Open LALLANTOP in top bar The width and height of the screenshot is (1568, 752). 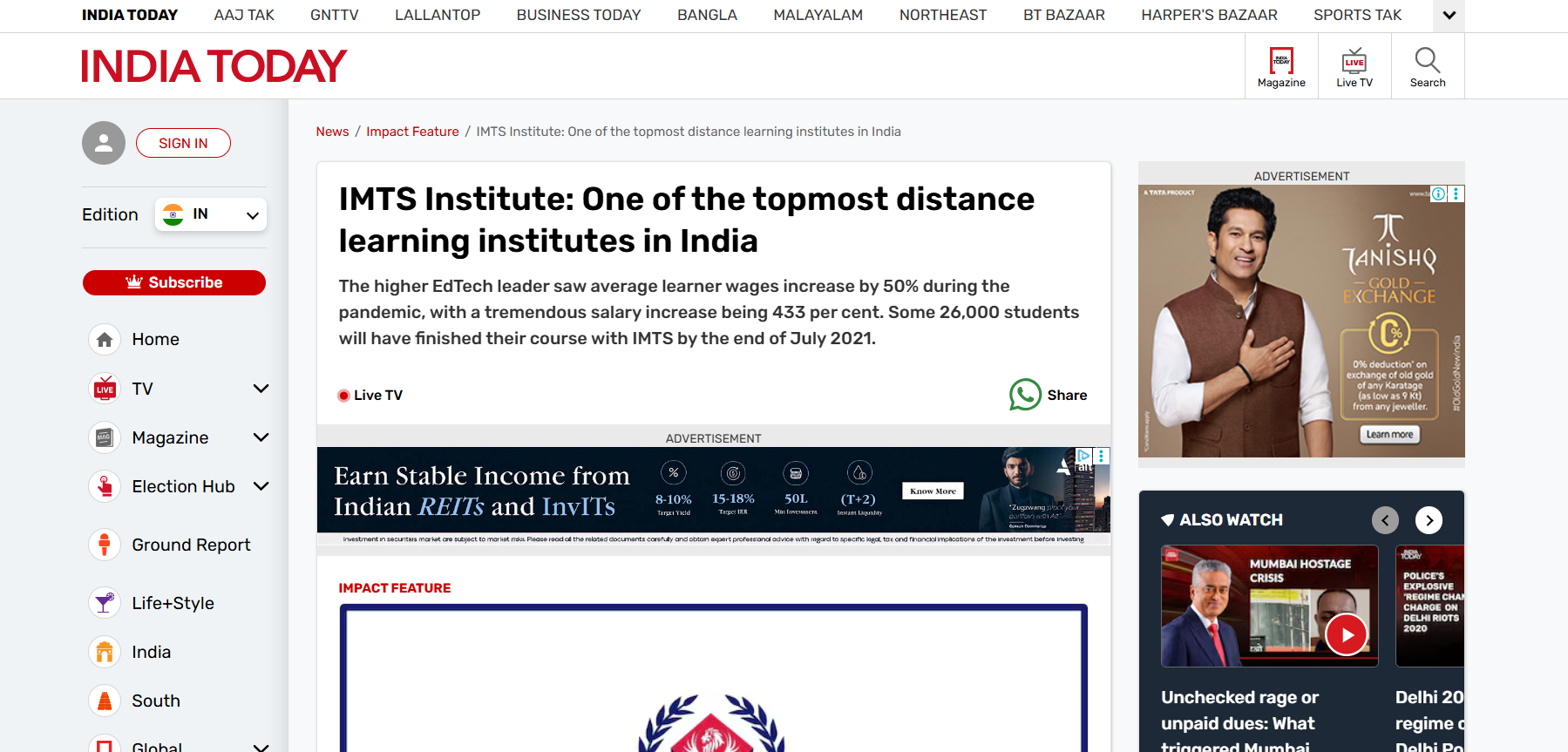(x=438, y=15)
